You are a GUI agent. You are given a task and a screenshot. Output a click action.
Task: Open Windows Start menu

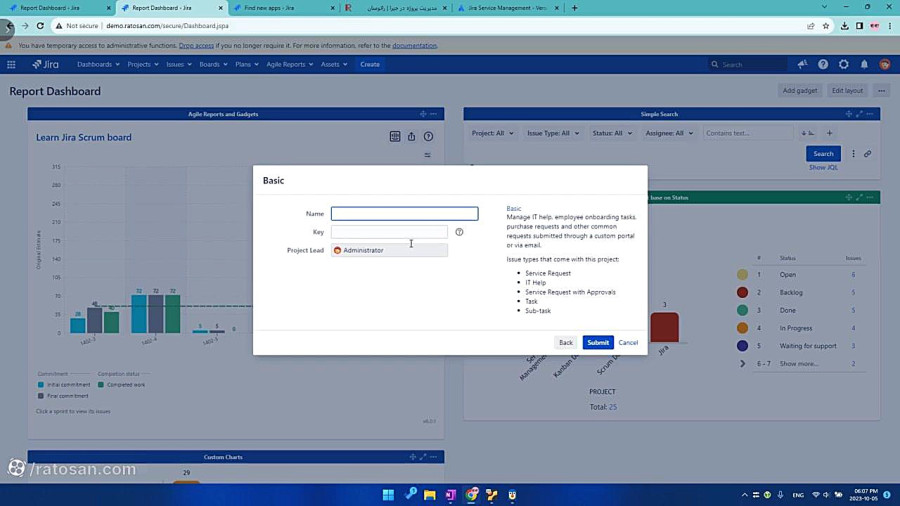click(x=388, y=495)
